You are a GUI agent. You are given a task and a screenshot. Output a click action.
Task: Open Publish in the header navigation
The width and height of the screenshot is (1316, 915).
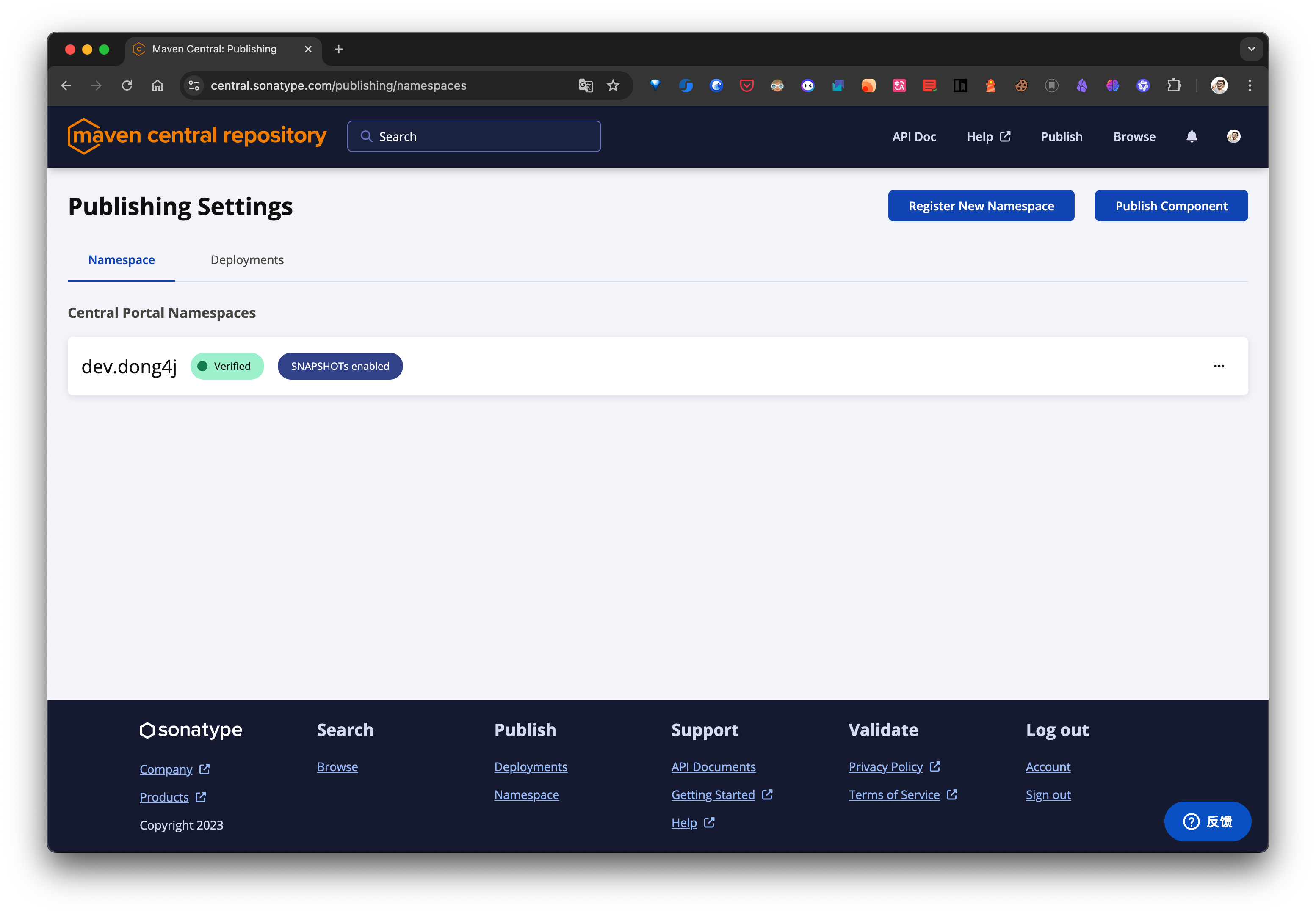point(1062,136)
